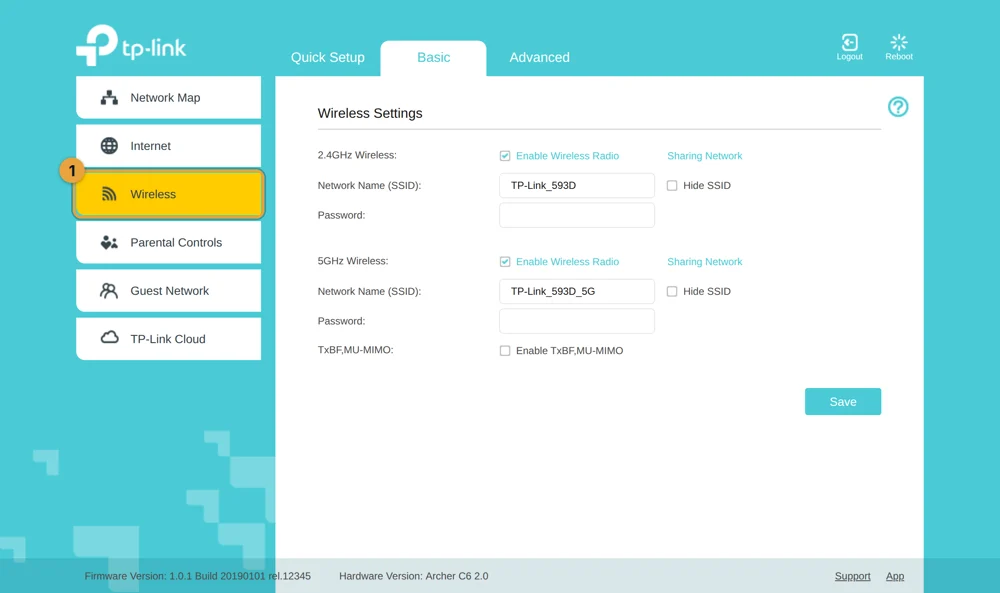Screen dimensions: 1000x593
Task: Open the TP-Link Cloud sidebar menu
Action: tap(168, 339)
